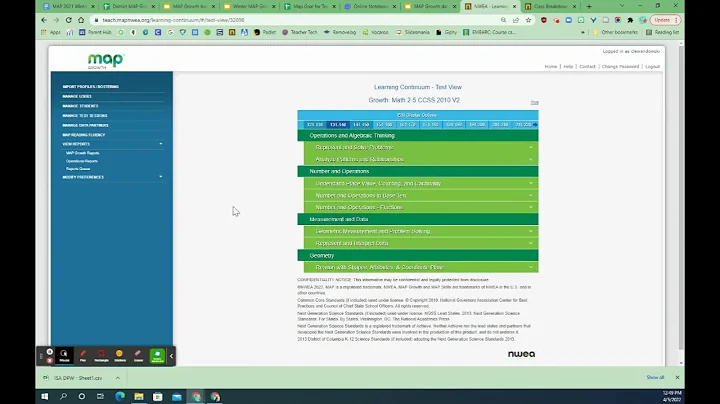Viewport: 720px width, 404px height.
Task: Reload the page in Chrome
Action: coord(68,20)
